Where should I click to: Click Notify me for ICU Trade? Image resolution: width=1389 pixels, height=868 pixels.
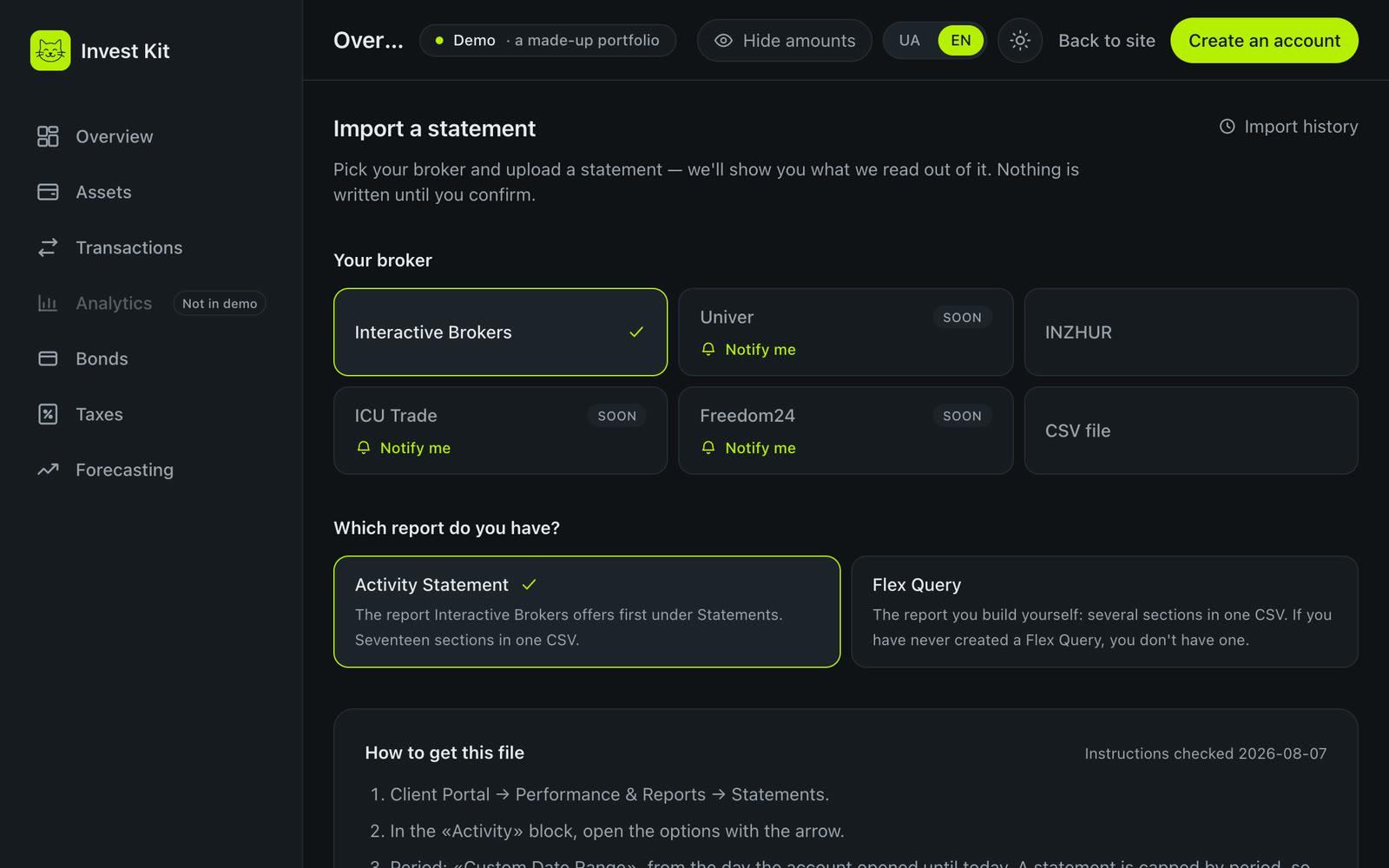(403, 448)
